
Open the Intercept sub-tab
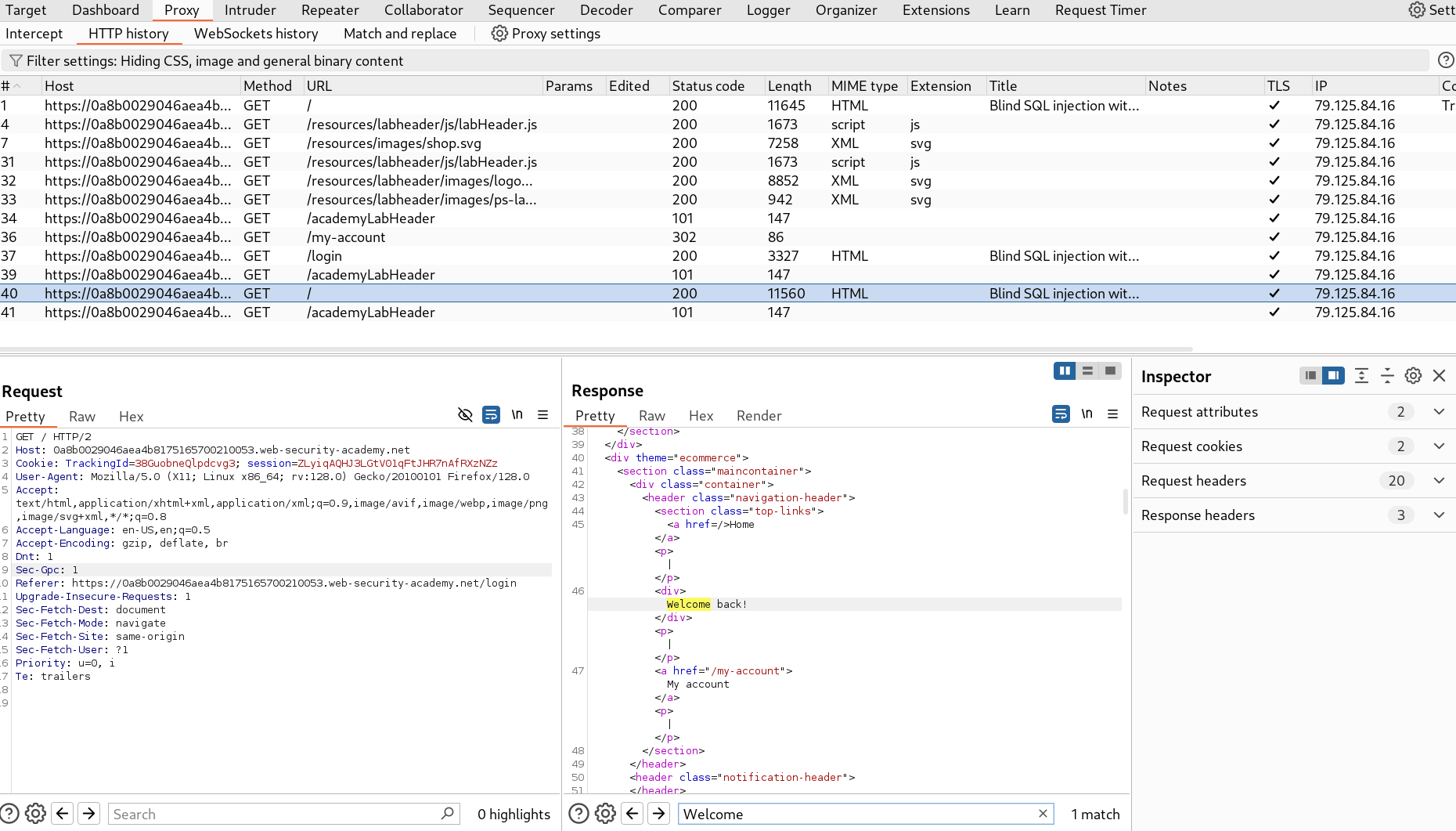pos(34,34)
